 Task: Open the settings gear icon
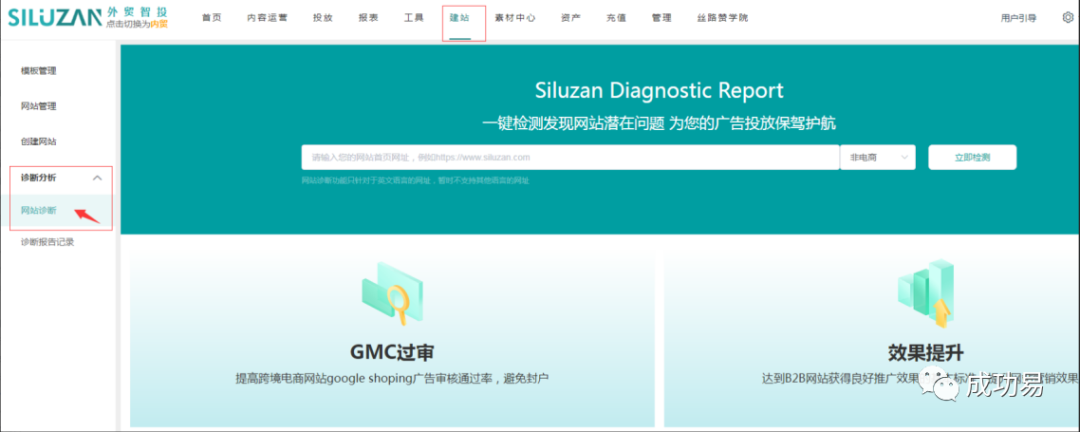(x=1068, y=18)
